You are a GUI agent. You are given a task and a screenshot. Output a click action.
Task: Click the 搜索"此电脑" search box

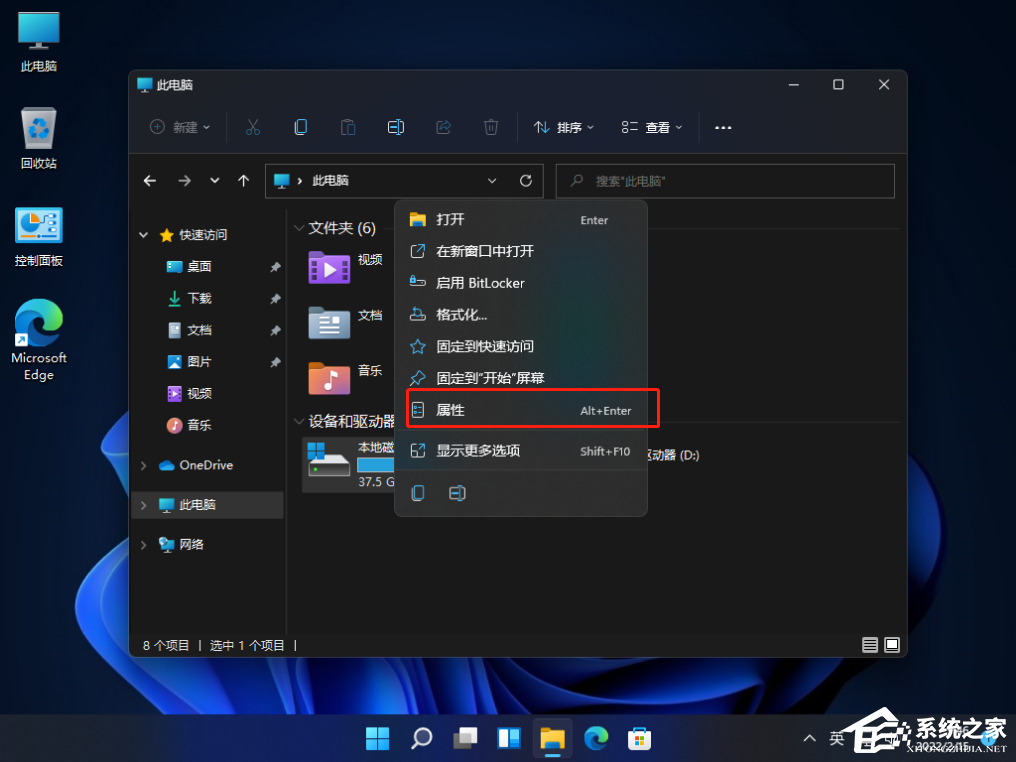click(725, 181)
